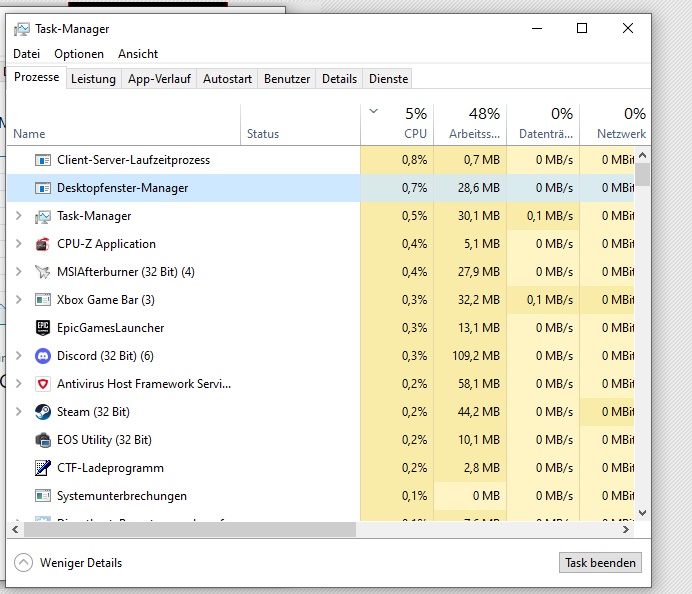Viewport: 692px width, 594px height.
Task: Click the Xbox Game Bar icon
Action: (x=43, y=300)
